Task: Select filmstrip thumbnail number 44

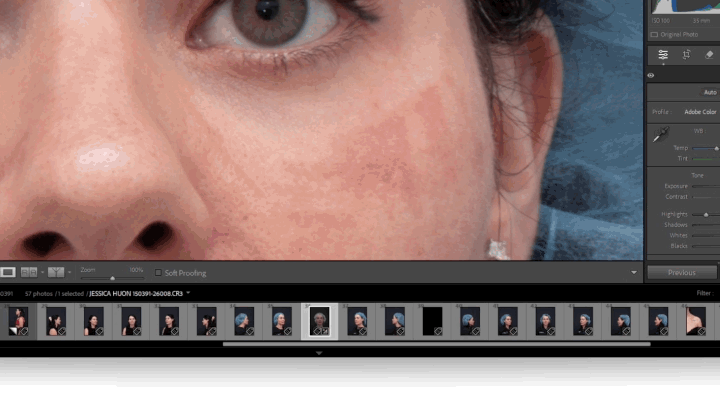Action: 621,321
